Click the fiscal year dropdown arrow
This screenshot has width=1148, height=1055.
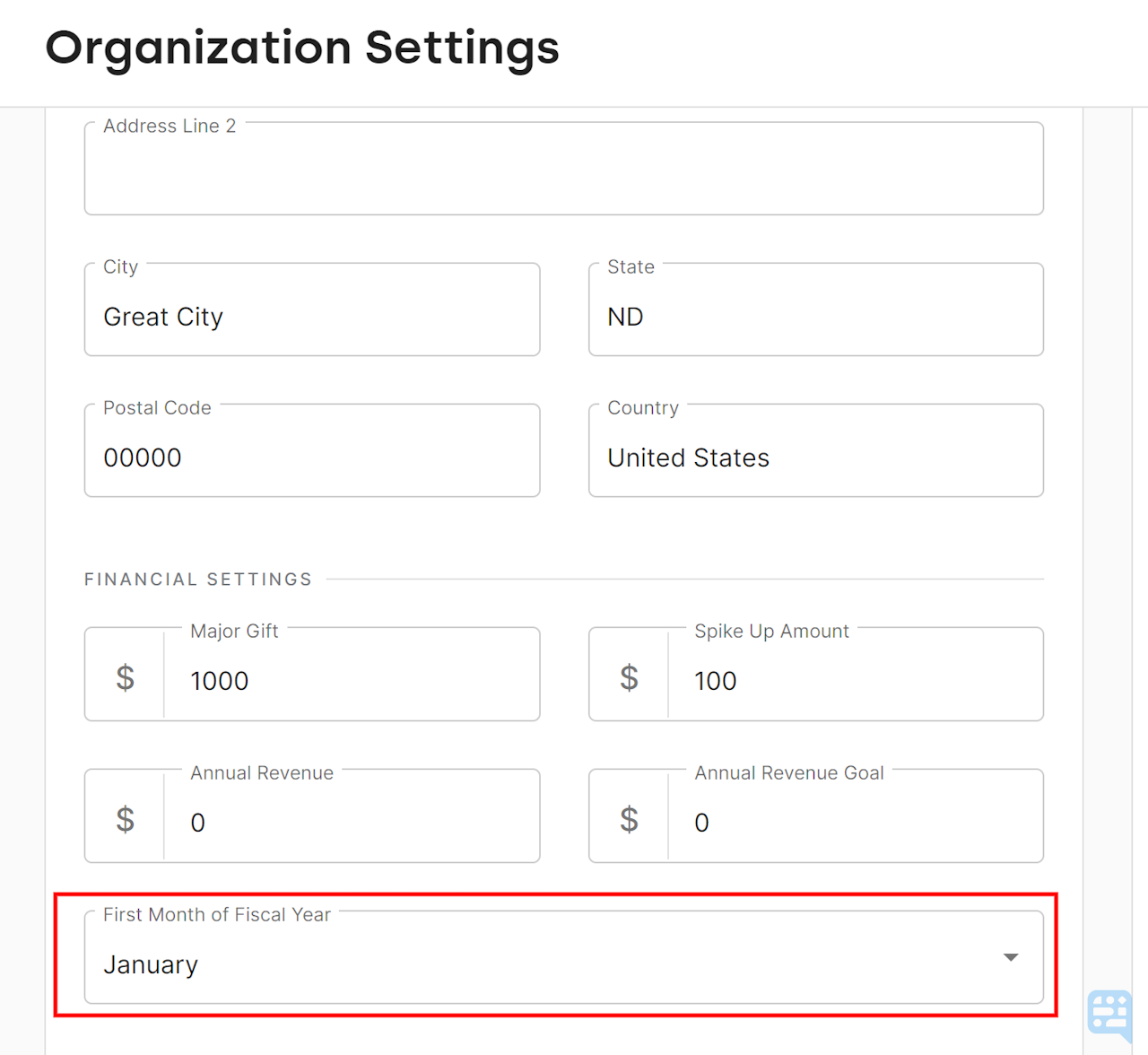1011,958
